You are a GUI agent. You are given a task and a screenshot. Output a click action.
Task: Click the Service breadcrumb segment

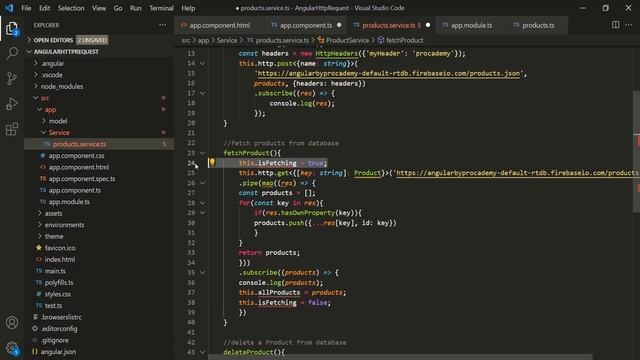pos(227,40)
